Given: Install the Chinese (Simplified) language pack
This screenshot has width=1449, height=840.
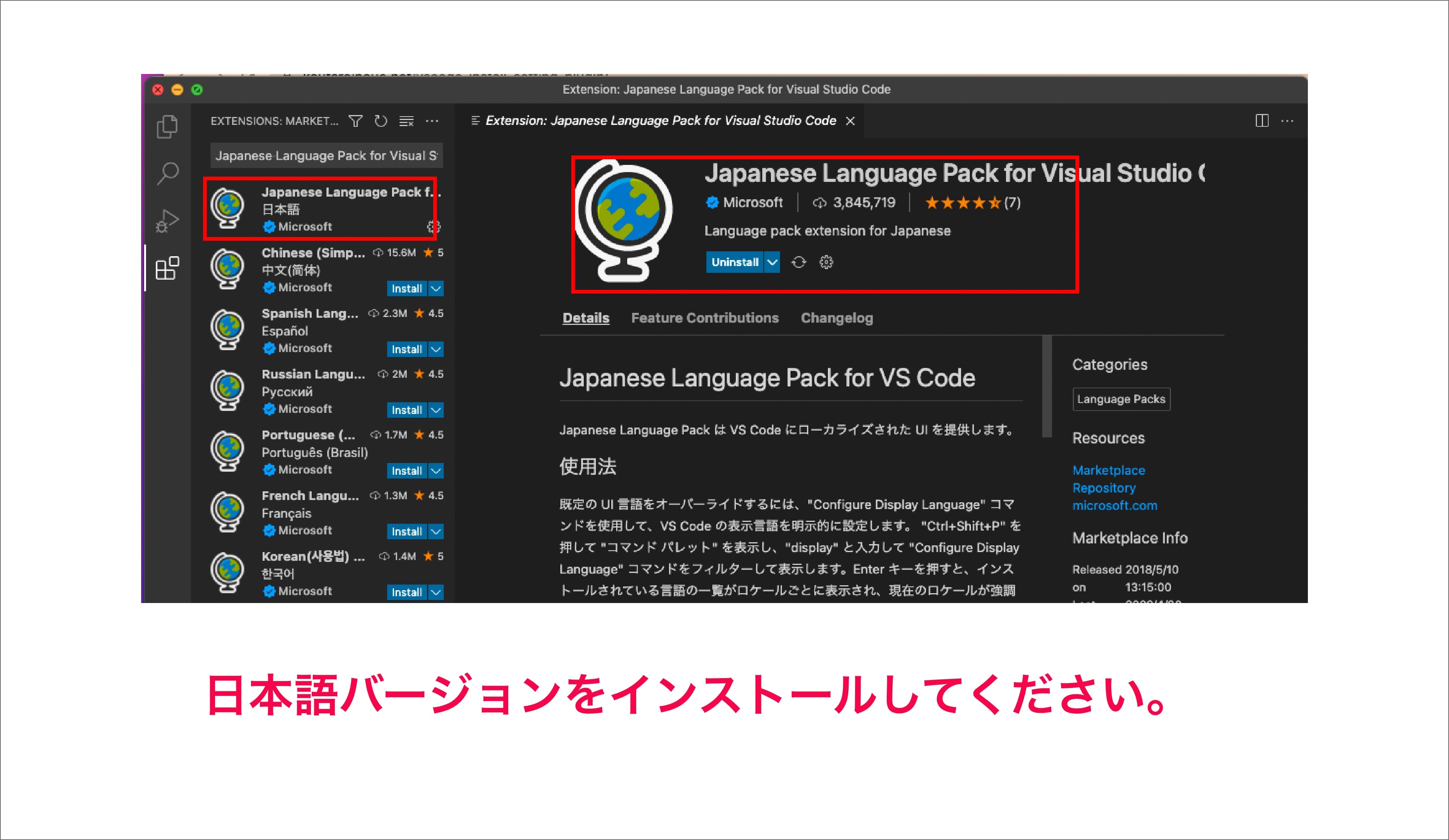Looking at the screenshot, I should [407, 289].
